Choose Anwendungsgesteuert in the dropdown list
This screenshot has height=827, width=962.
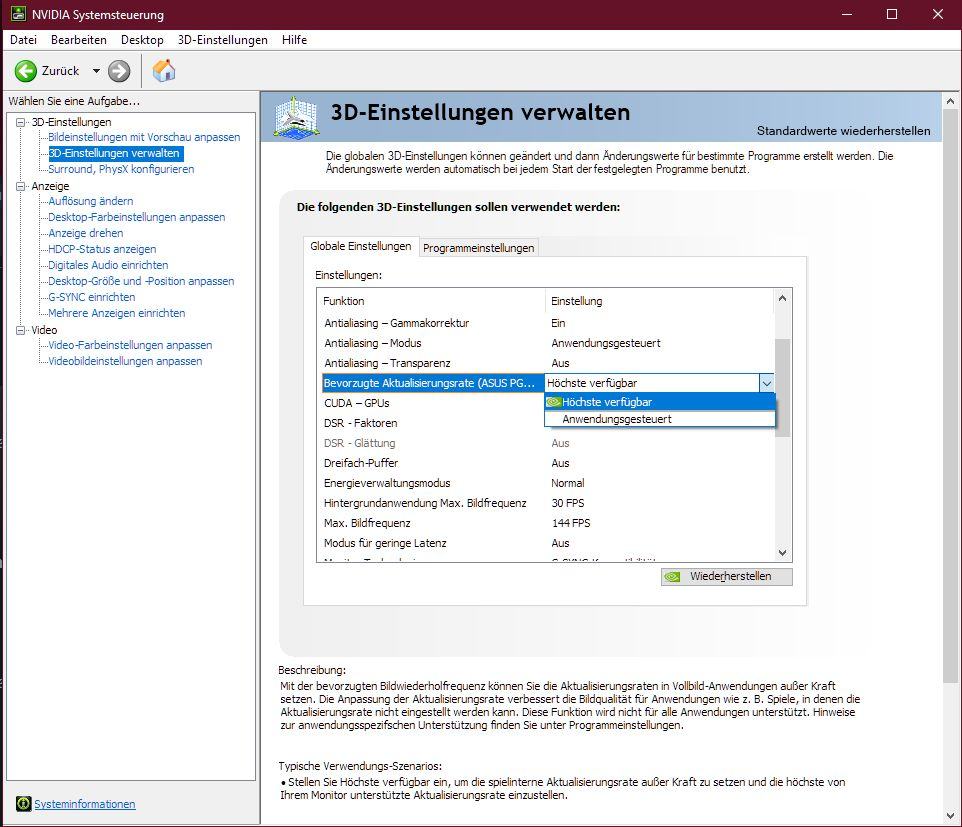click(660, 419)
